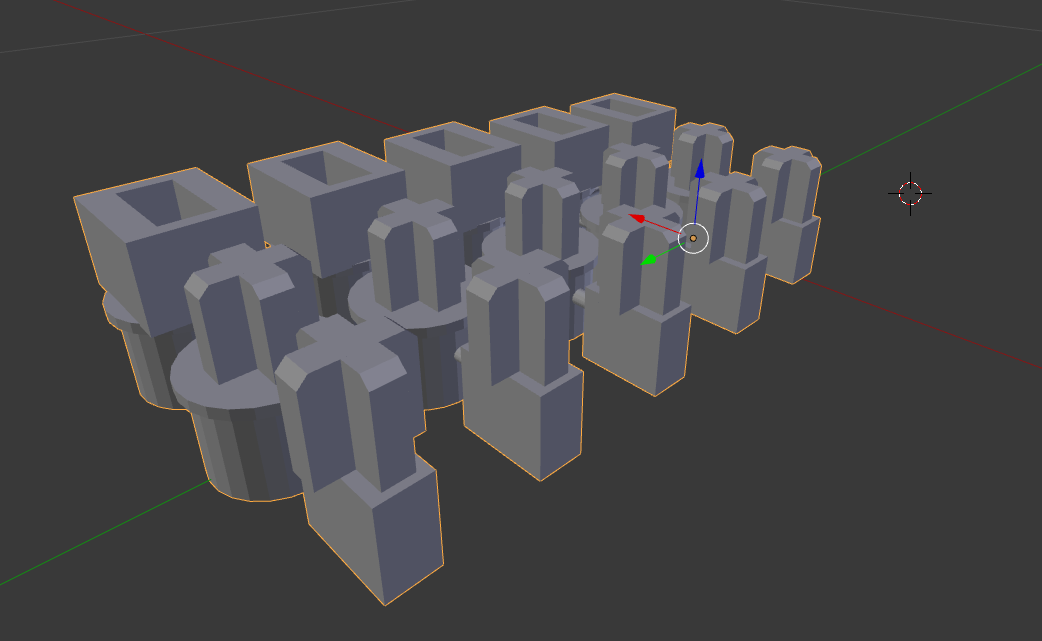Click the green Y-axis gizmo arrow

click(x=651, y=259)
